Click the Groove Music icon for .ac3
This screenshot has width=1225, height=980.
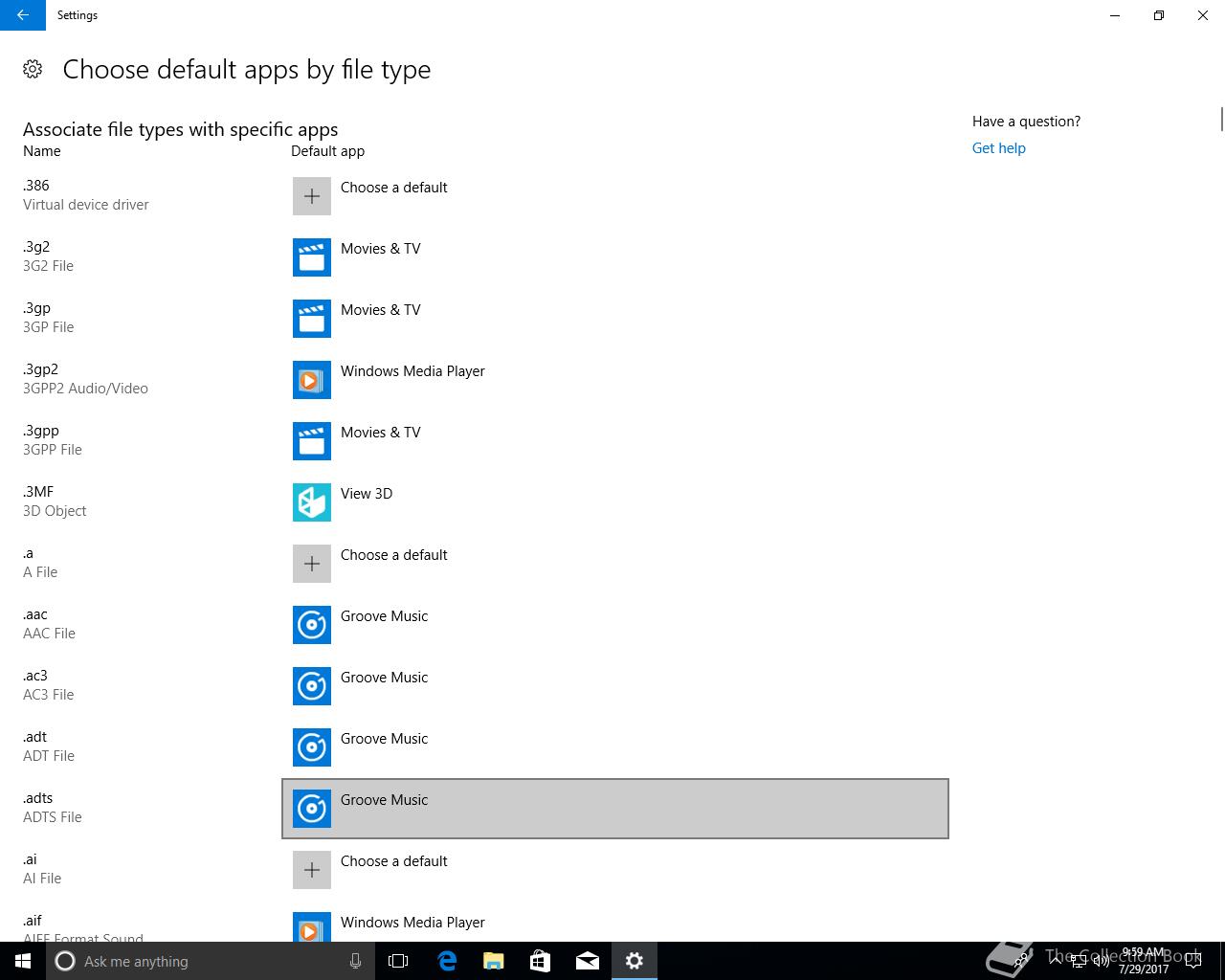click(x=312, y=686)
